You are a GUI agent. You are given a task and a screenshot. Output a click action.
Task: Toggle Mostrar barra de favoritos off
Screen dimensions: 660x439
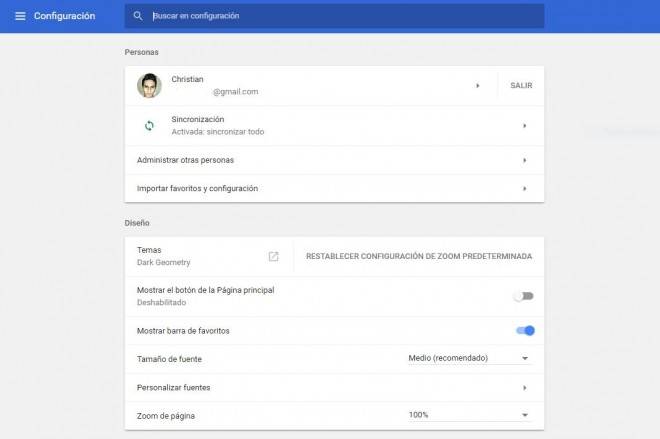coord(525,330)
